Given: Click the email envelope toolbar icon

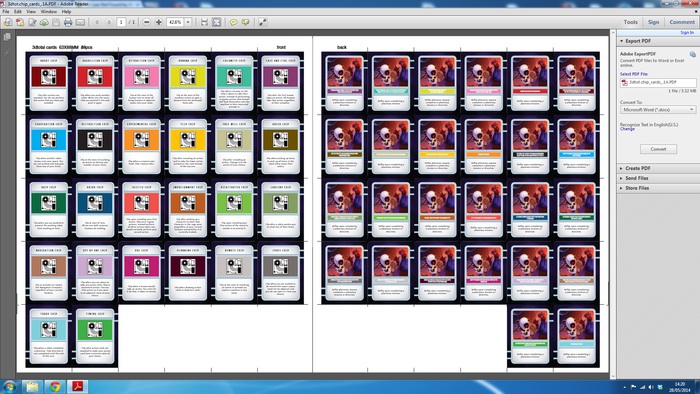Looking at the screenshot, I should [80, 22].
